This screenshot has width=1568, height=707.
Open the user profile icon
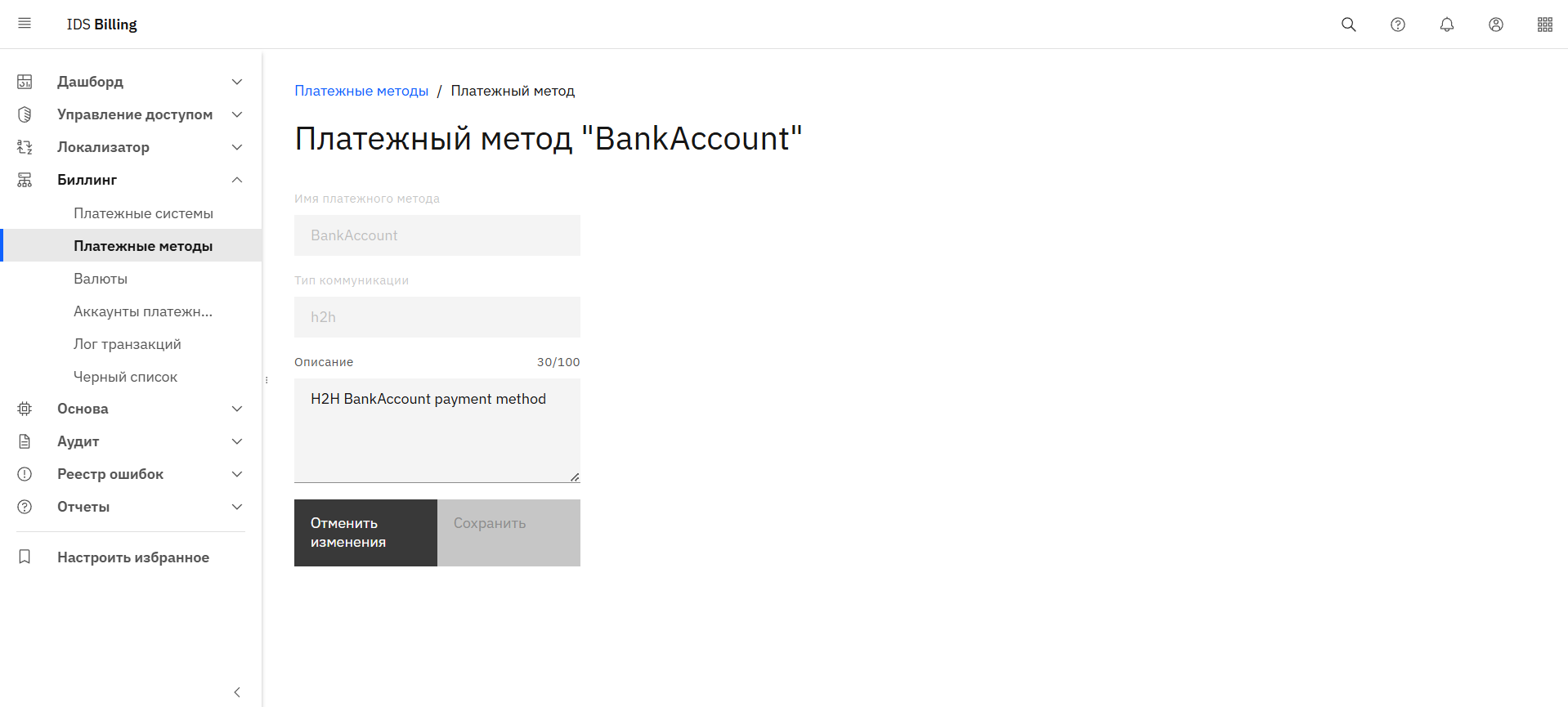pos(1496,25)
